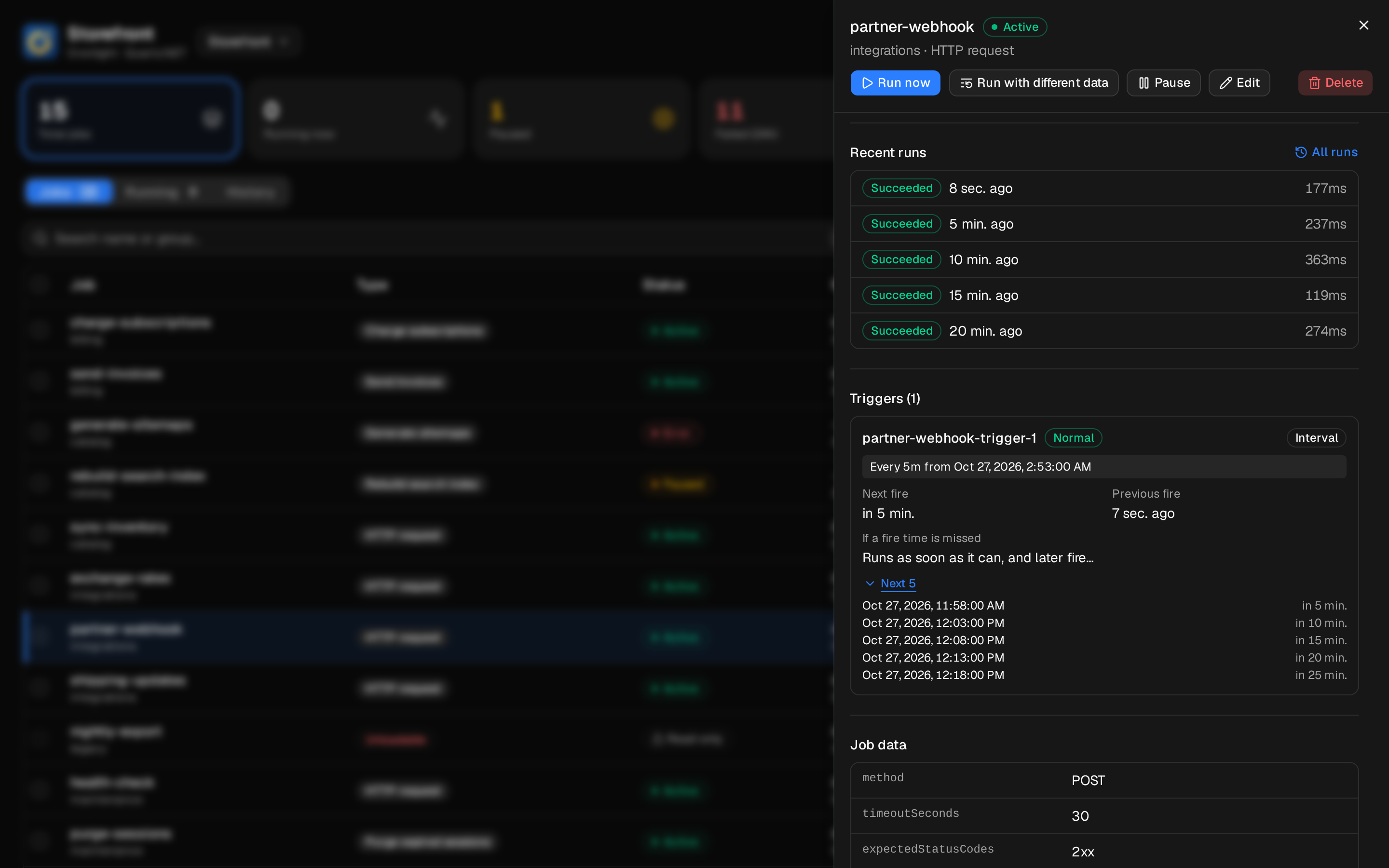Screen dimensions: 1389x868
Task: Open the run from 15 min. ago
Action: (1104, 295)
